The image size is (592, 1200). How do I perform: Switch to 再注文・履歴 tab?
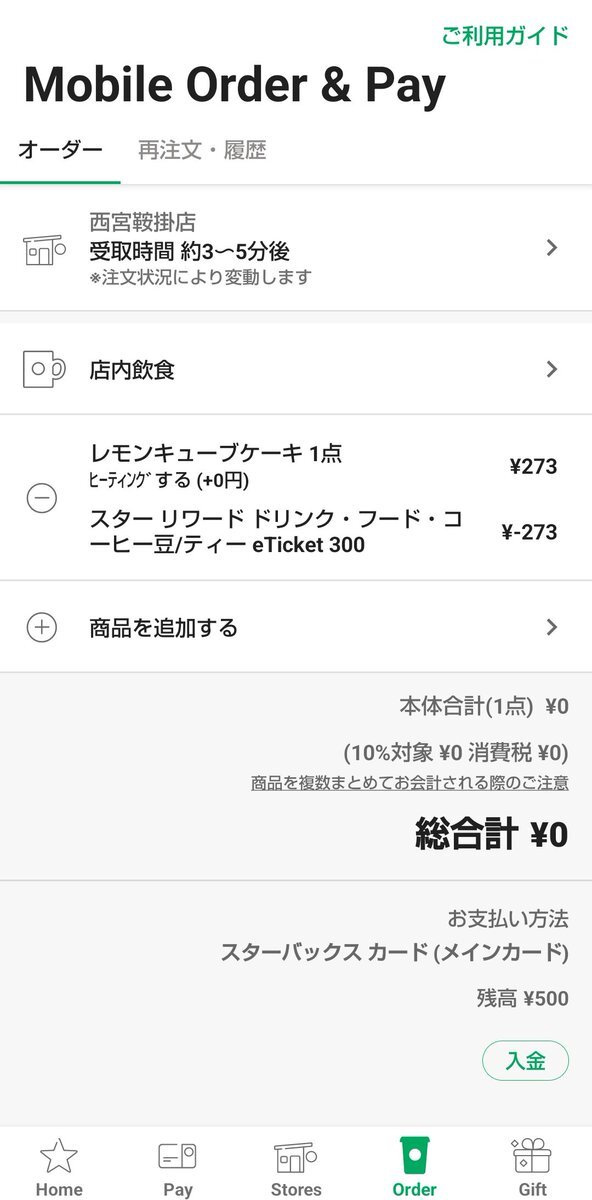click(x=202, y=151)
